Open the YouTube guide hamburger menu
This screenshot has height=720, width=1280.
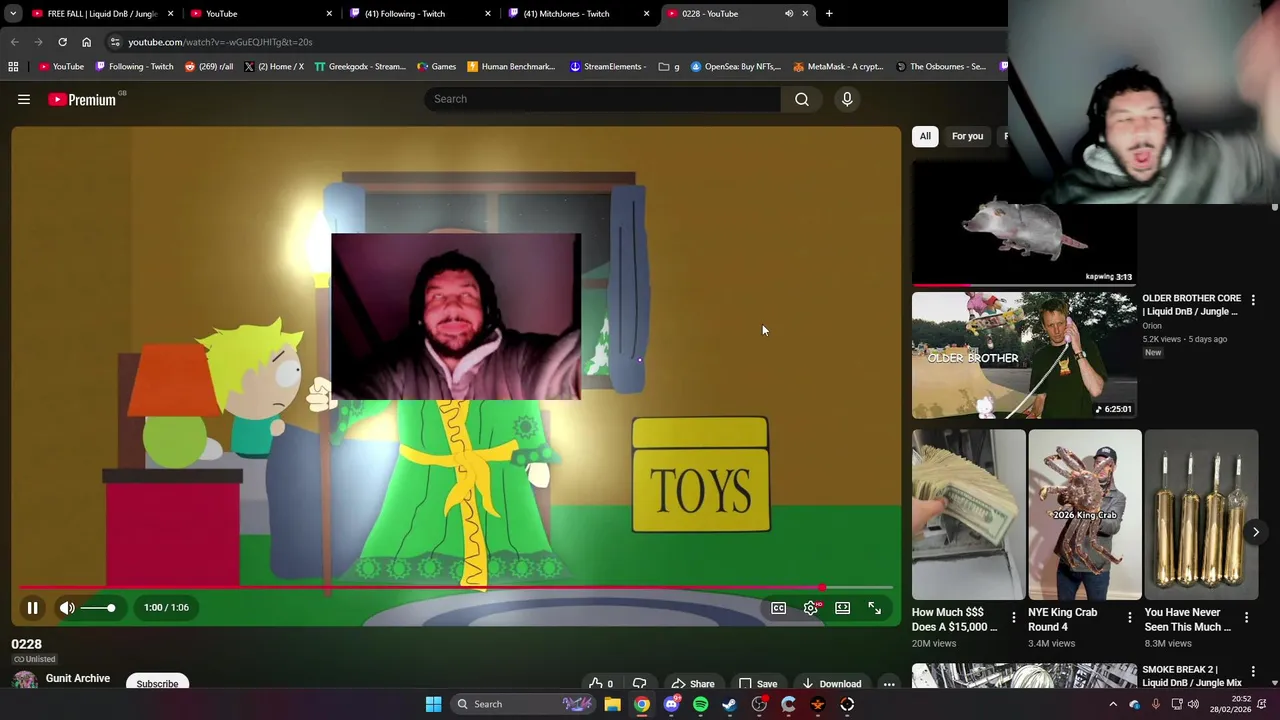click(24, 99)
